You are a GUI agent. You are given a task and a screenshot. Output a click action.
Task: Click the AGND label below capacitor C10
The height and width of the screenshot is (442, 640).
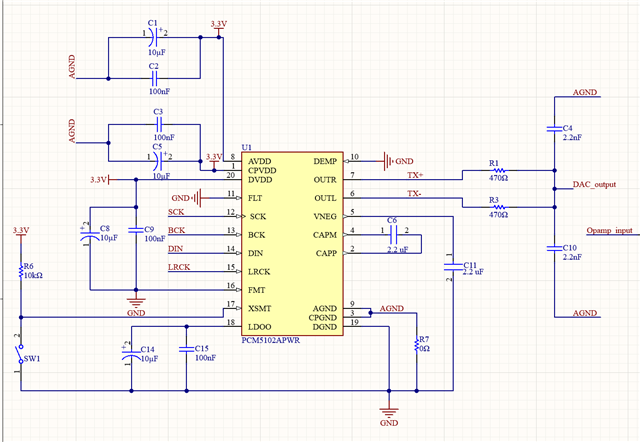pyautogui.click(x=585, y=313)
